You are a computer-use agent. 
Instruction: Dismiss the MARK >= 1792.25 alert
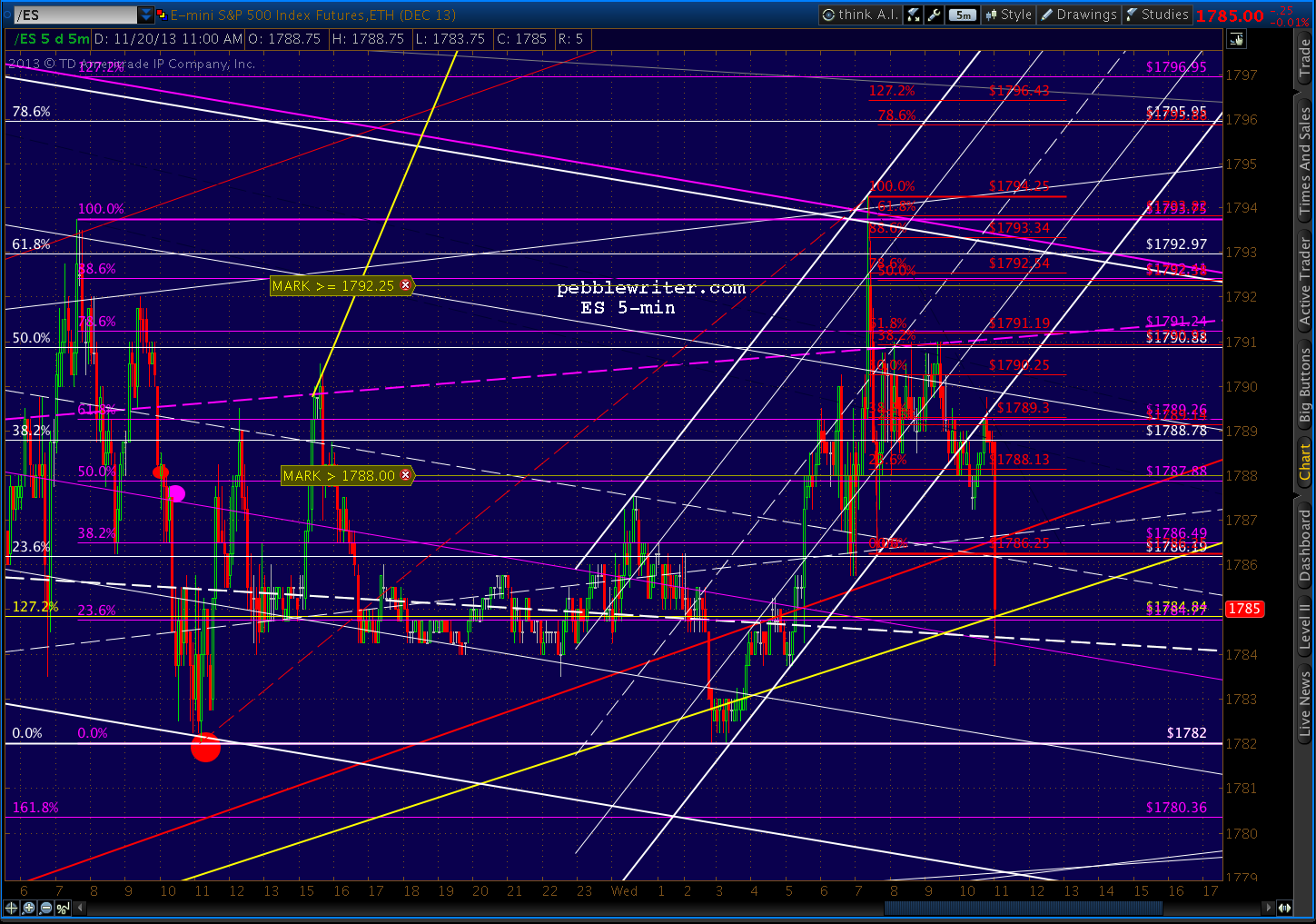pos(406,285)
